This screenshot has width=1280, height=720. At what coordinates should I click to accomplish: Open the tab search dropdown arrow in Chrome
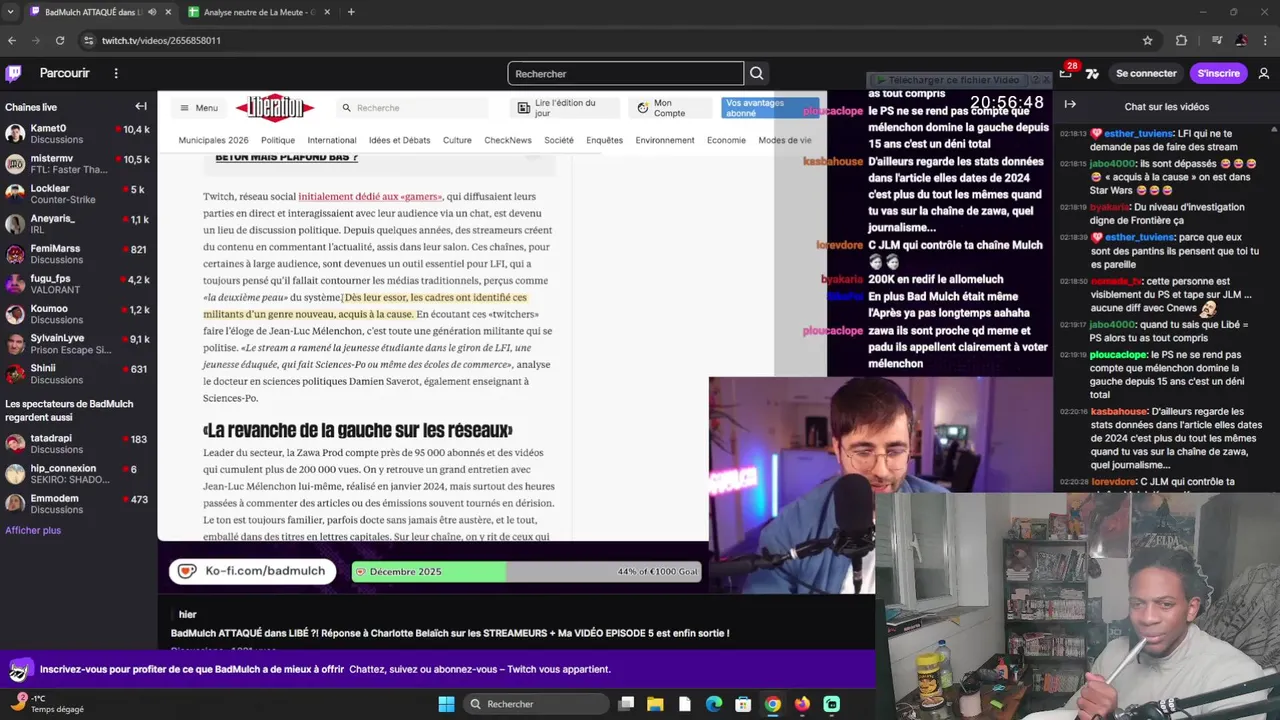(x=12, y=12)
